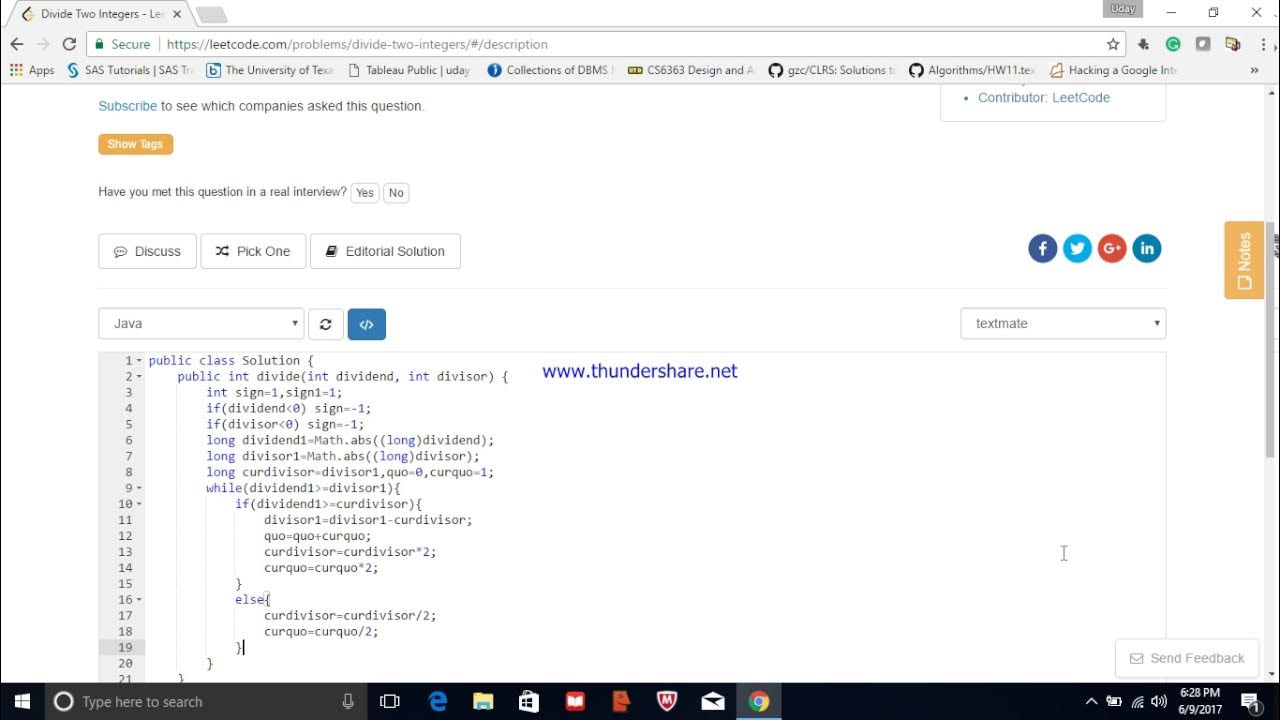Open the Notes side tab
The height and width of the screenshot is (720, 1280).
point(1244,260)
